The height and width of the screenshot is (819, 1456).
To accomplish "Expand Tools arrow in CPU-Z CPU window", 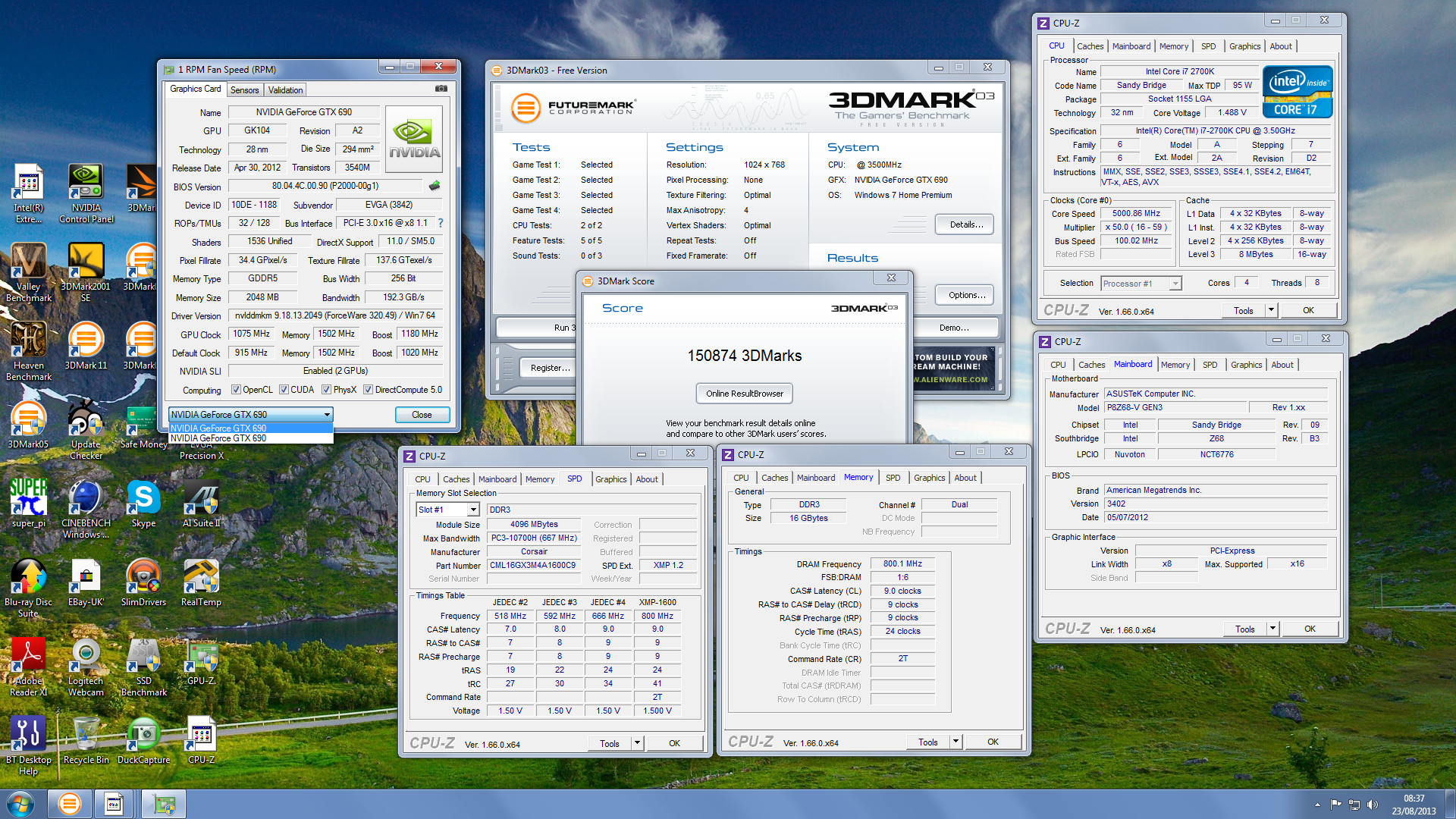I will (1271, 310).
